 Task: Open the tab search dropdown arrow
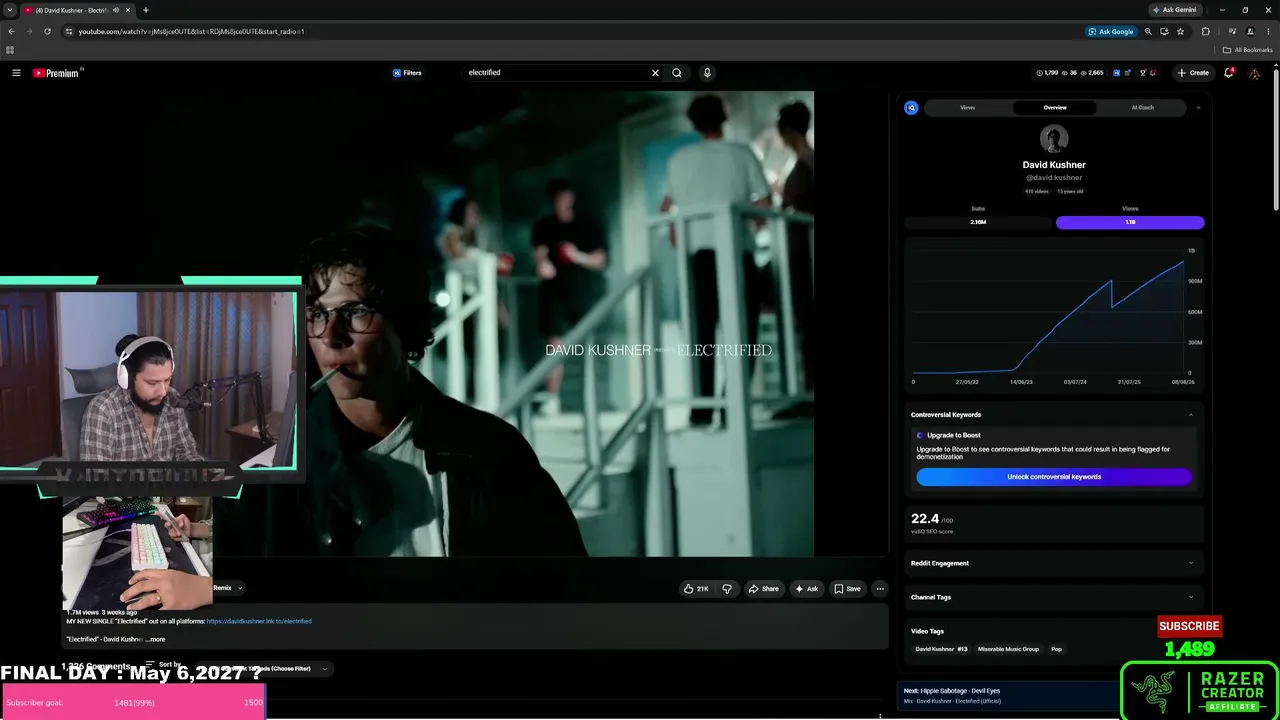pos(9,10)
